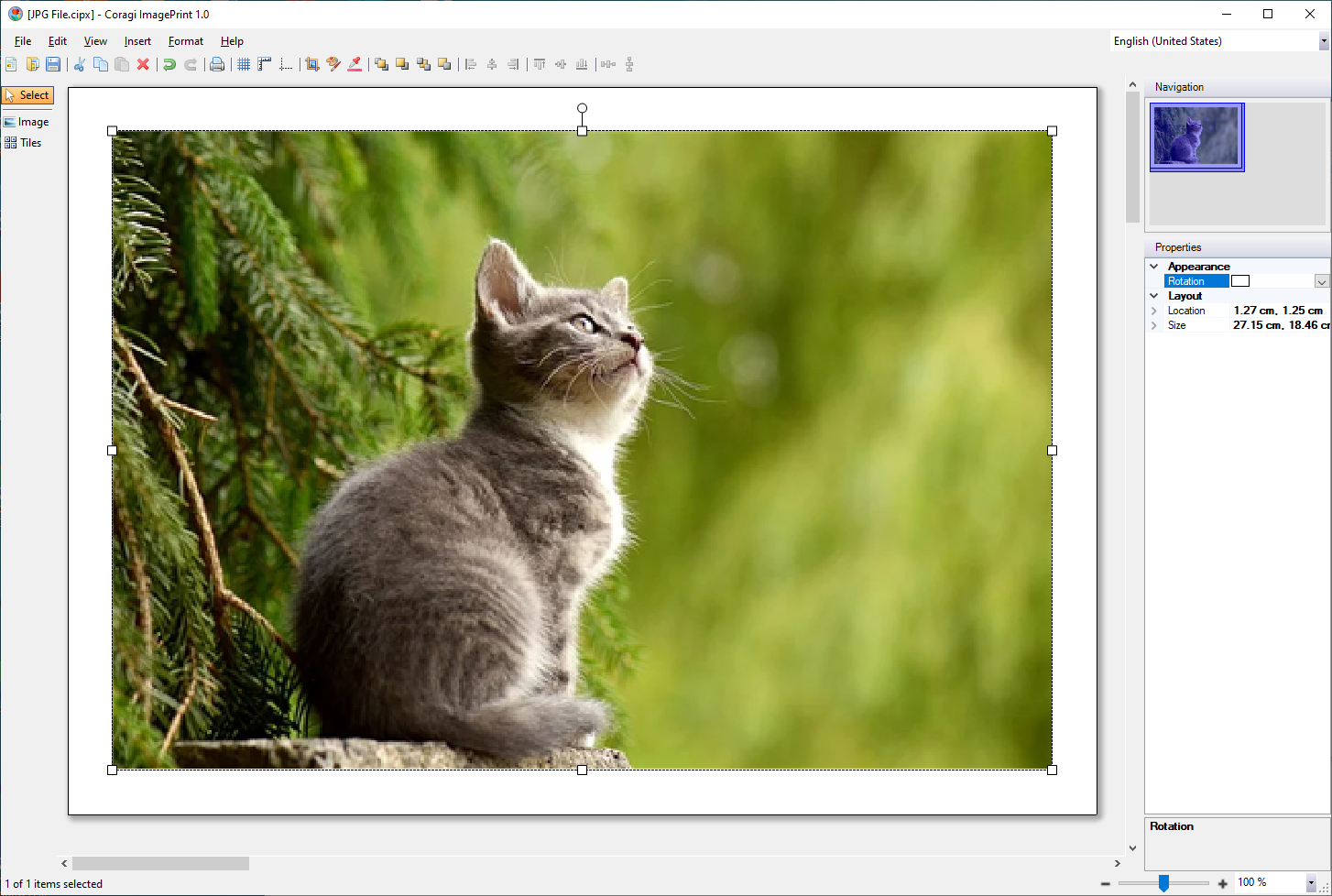Select the page thumbnail in Navigation

pos(1196,137)
